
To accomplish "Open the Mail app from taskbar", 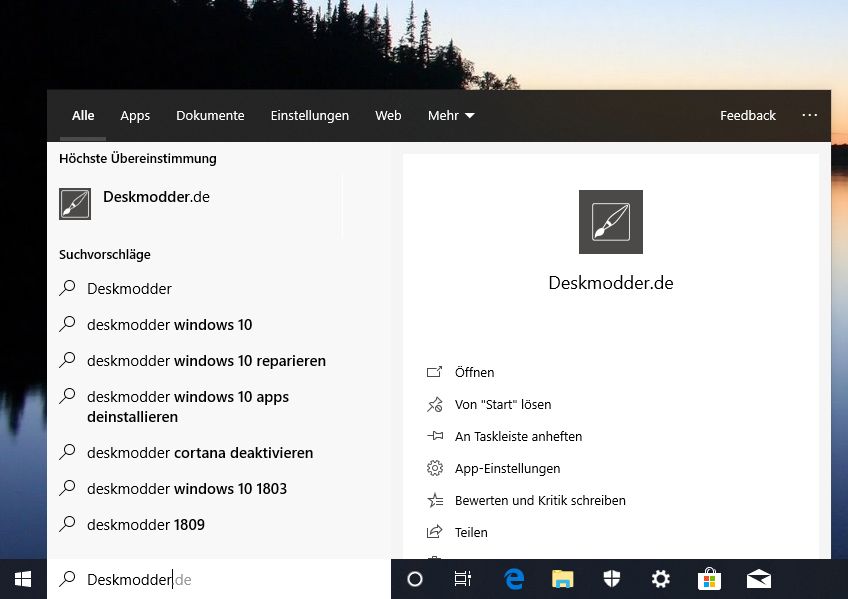I will pyautogui.click(x=759, y=579).
